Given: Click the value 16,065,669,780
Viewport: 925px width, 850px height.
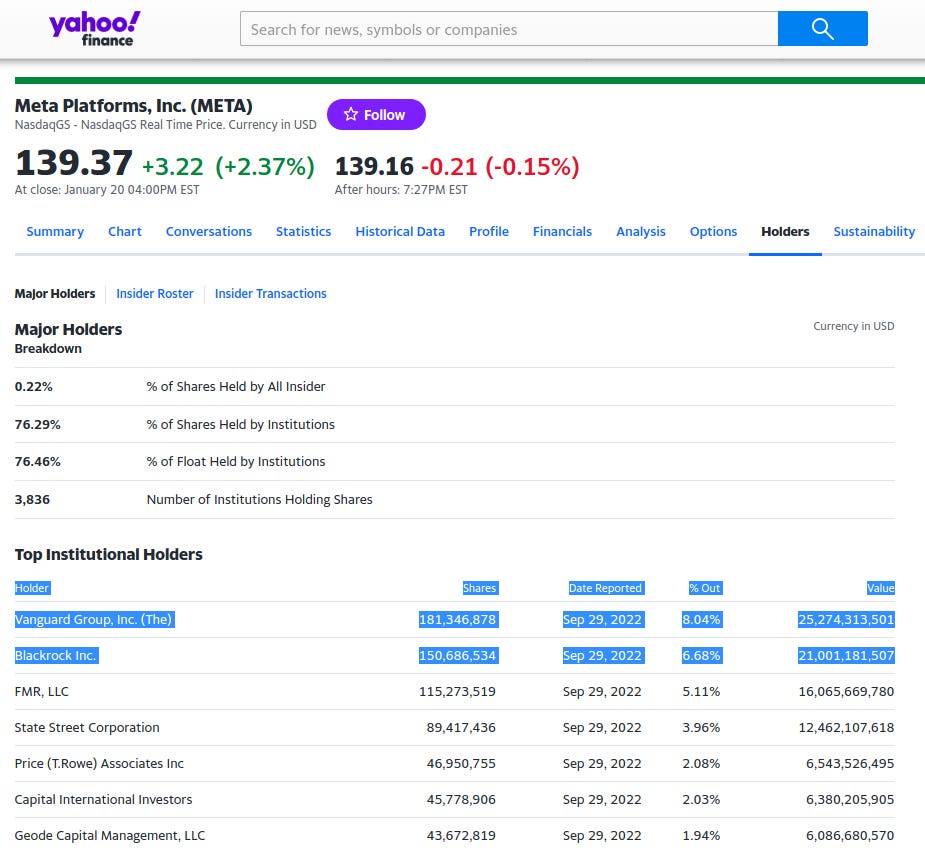Looking at the screenshot, I should pos(847,691).
